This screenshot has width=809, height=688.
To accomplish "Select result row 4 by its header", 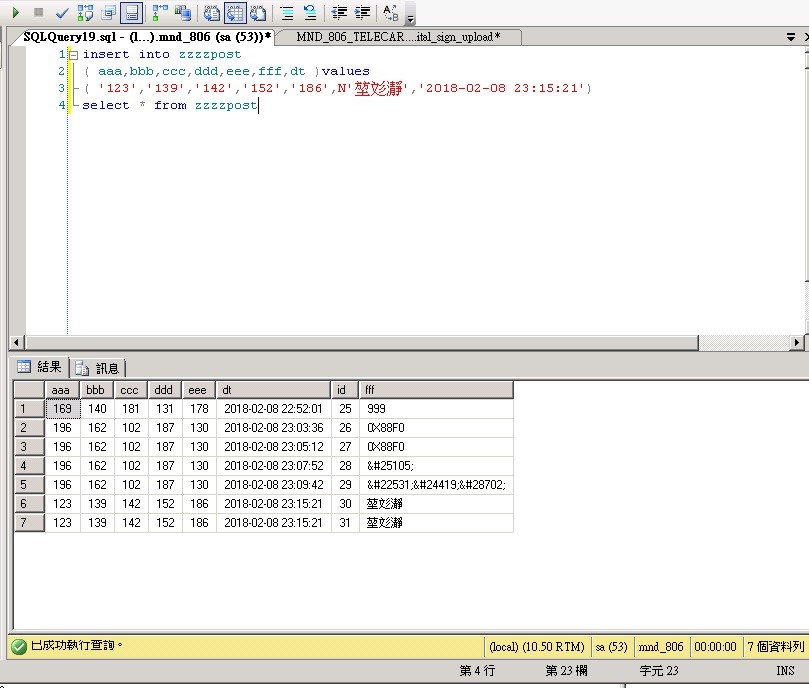I will (29, 466).
